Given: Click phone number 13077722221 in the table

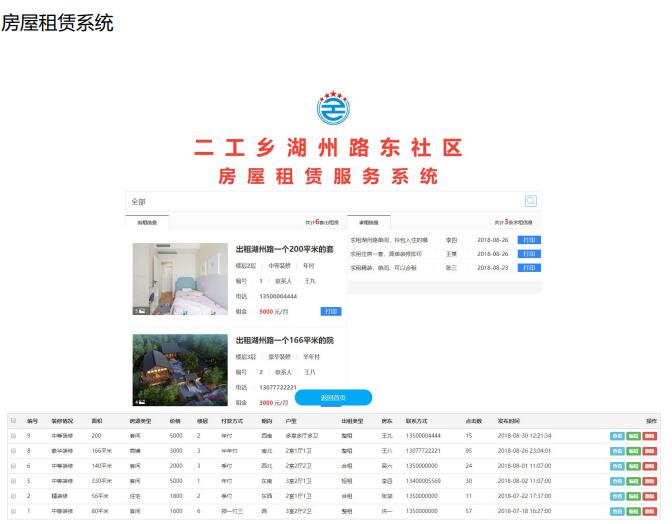Looking at the screenshot, I should [423, 451].
